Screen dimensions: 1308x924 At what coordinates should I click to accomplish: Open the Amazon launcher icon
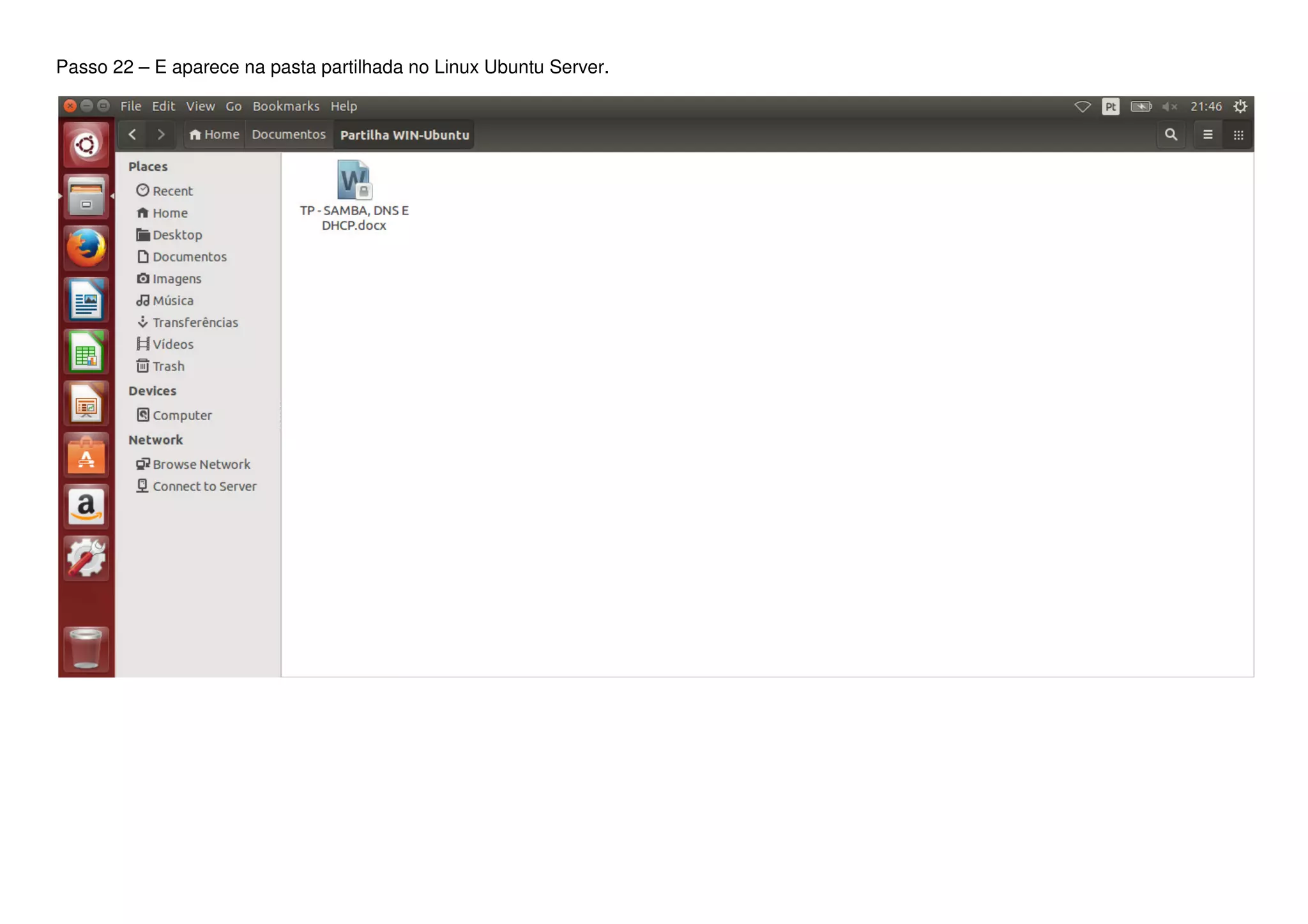86,507
